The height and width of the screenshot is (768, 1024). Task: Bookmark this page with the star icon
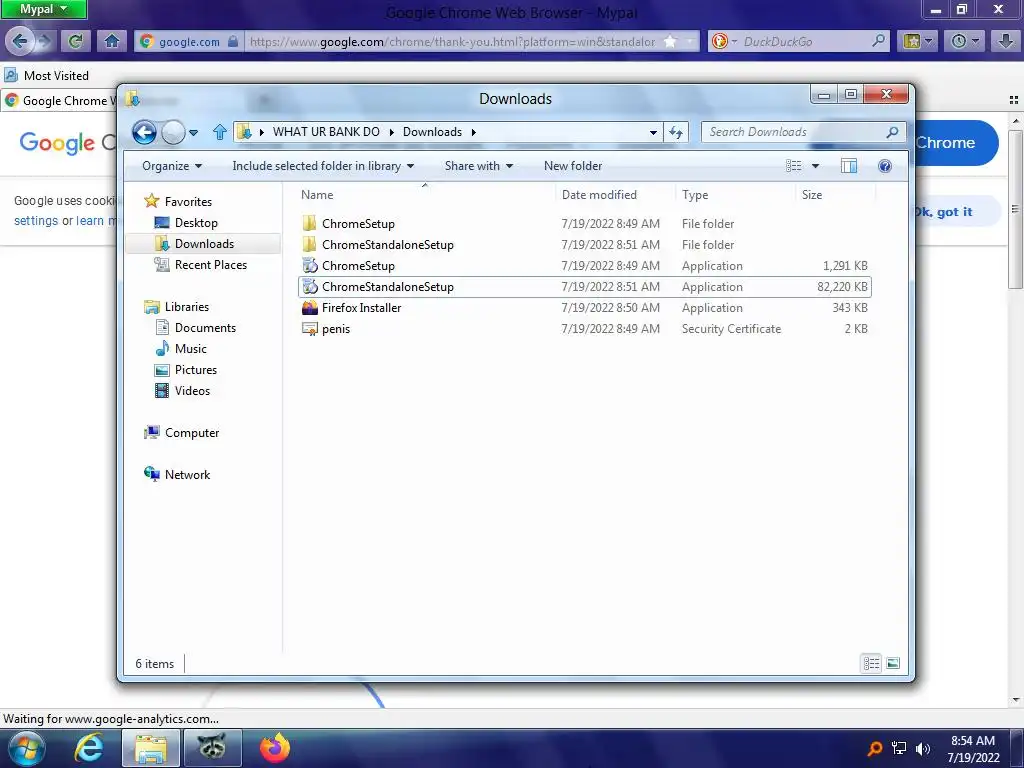pos(671,41)
